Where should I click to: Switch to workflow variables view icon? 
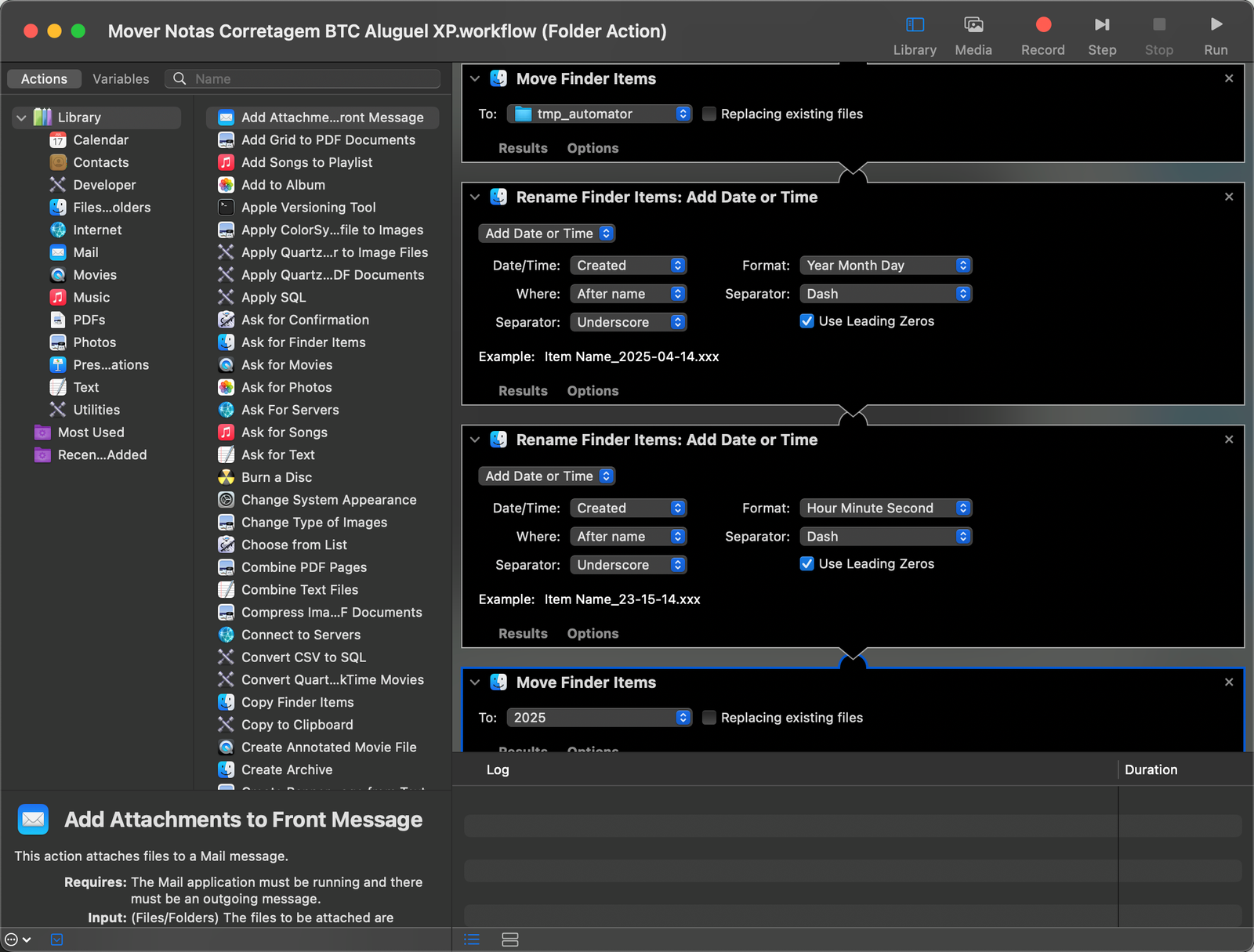tap(510, 939)
